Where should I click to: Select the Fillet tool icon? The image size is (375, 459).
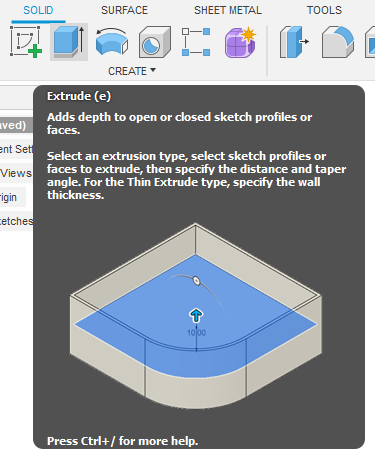point(338,42)
